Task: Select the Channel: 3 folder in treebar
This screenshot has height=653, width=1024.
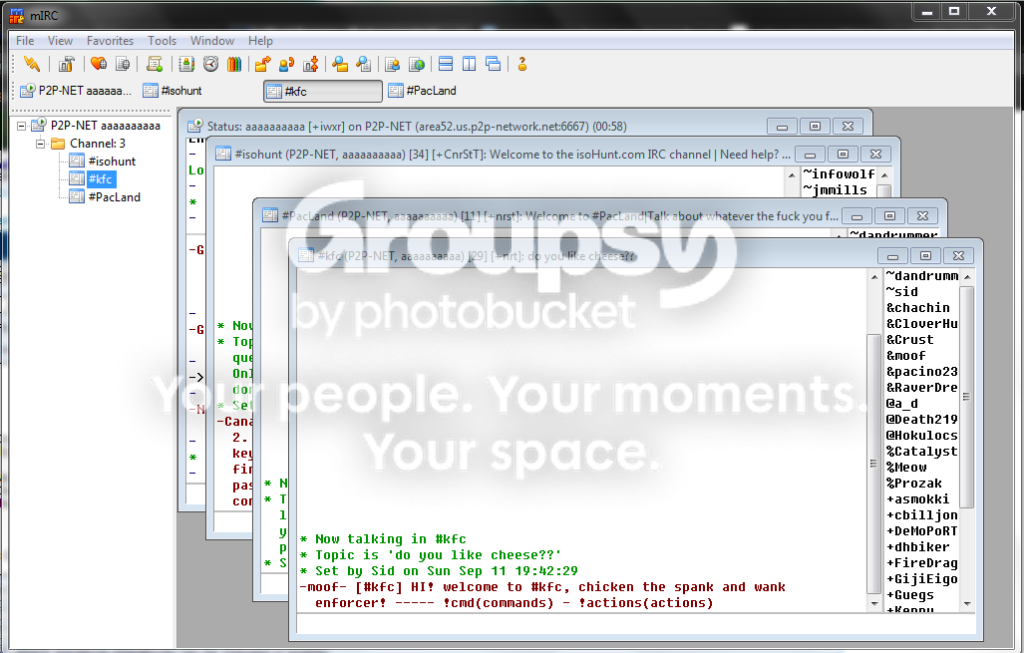Action: (x=97, y=144)
